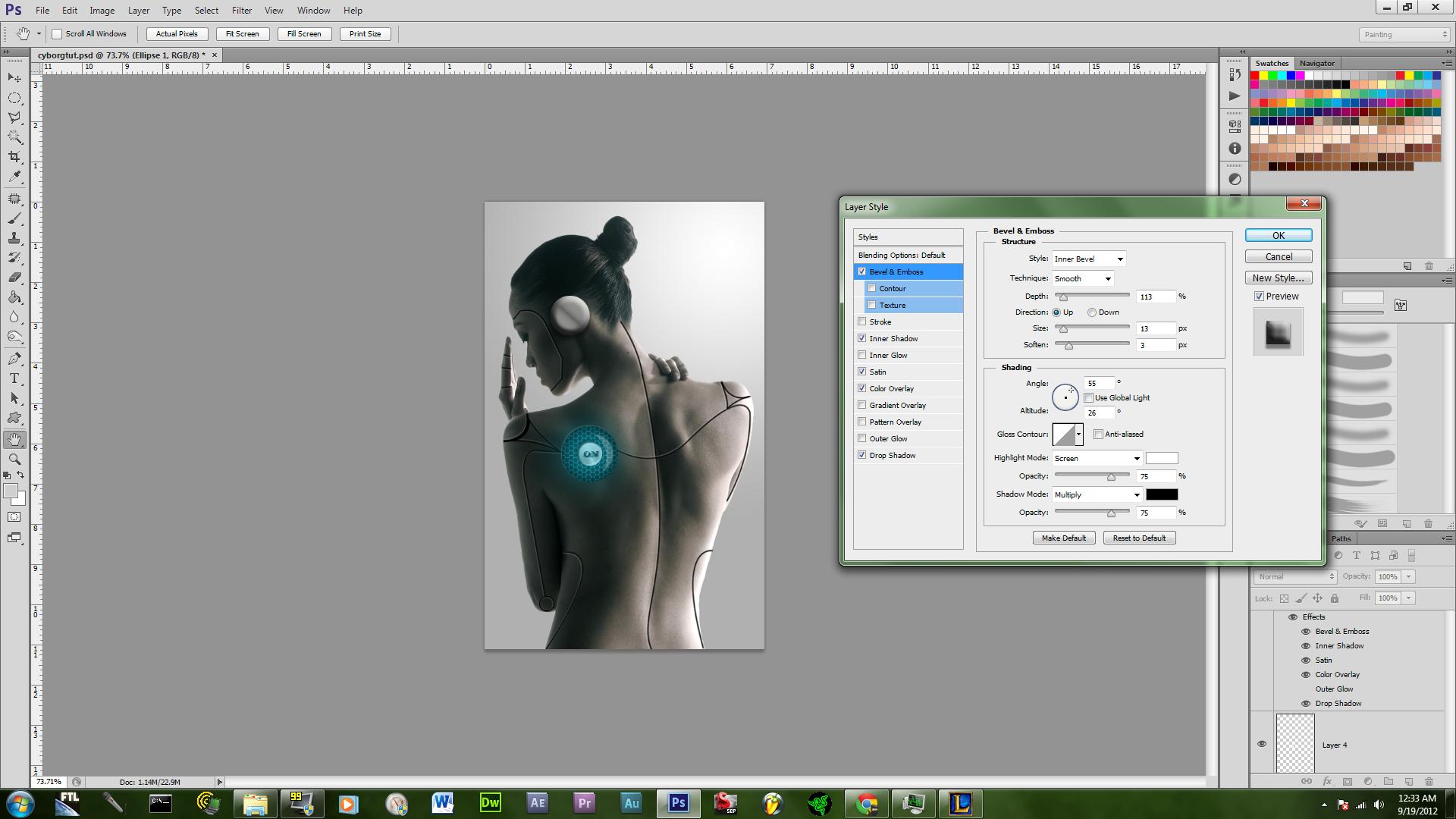Click the black Shadow Mode color swatch
1456x819 pixels.
[1162, 494]
